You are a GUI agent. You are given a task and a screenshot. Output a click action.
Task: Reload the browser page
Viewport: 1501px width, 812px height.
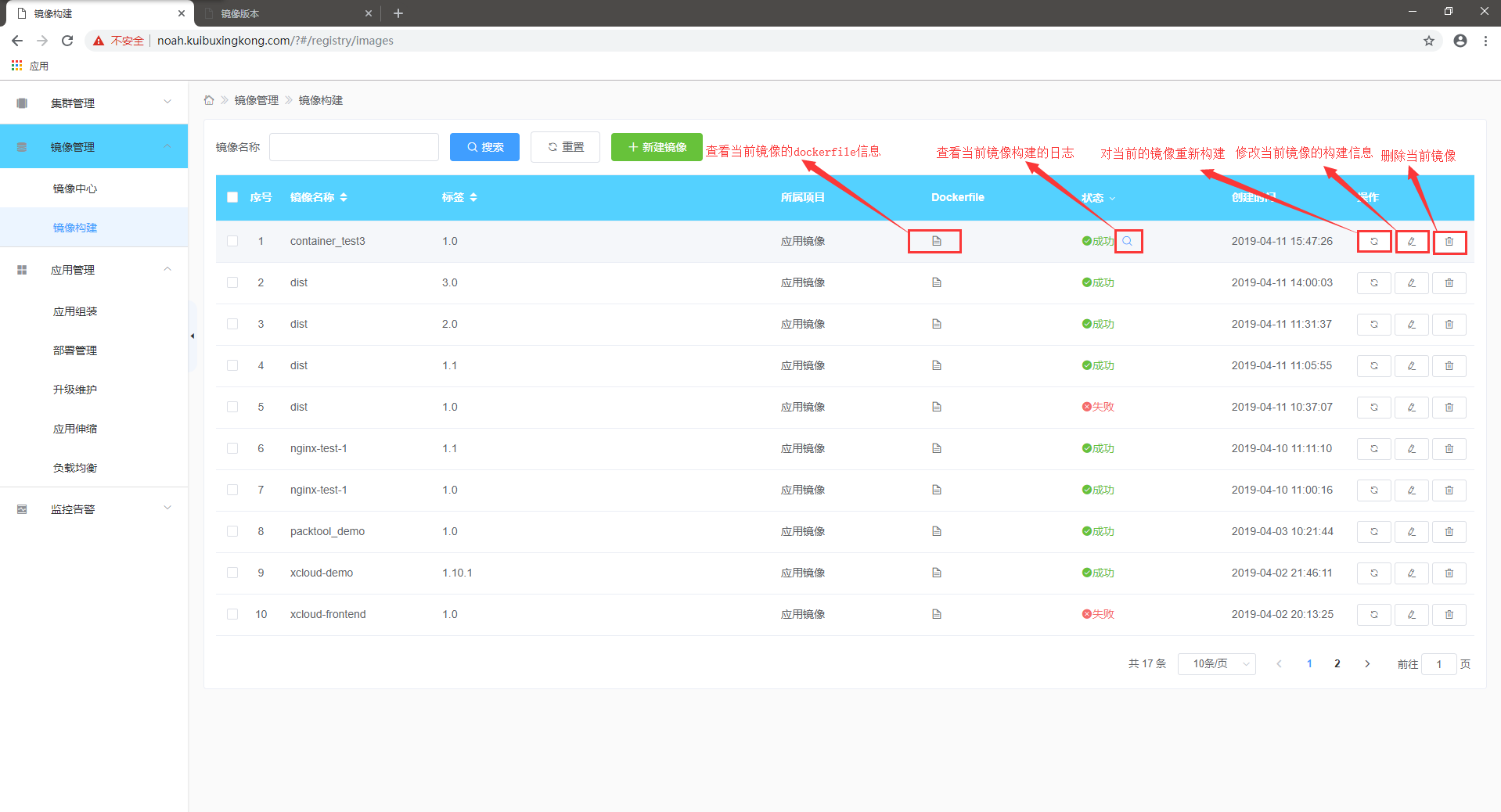[67, 41]
